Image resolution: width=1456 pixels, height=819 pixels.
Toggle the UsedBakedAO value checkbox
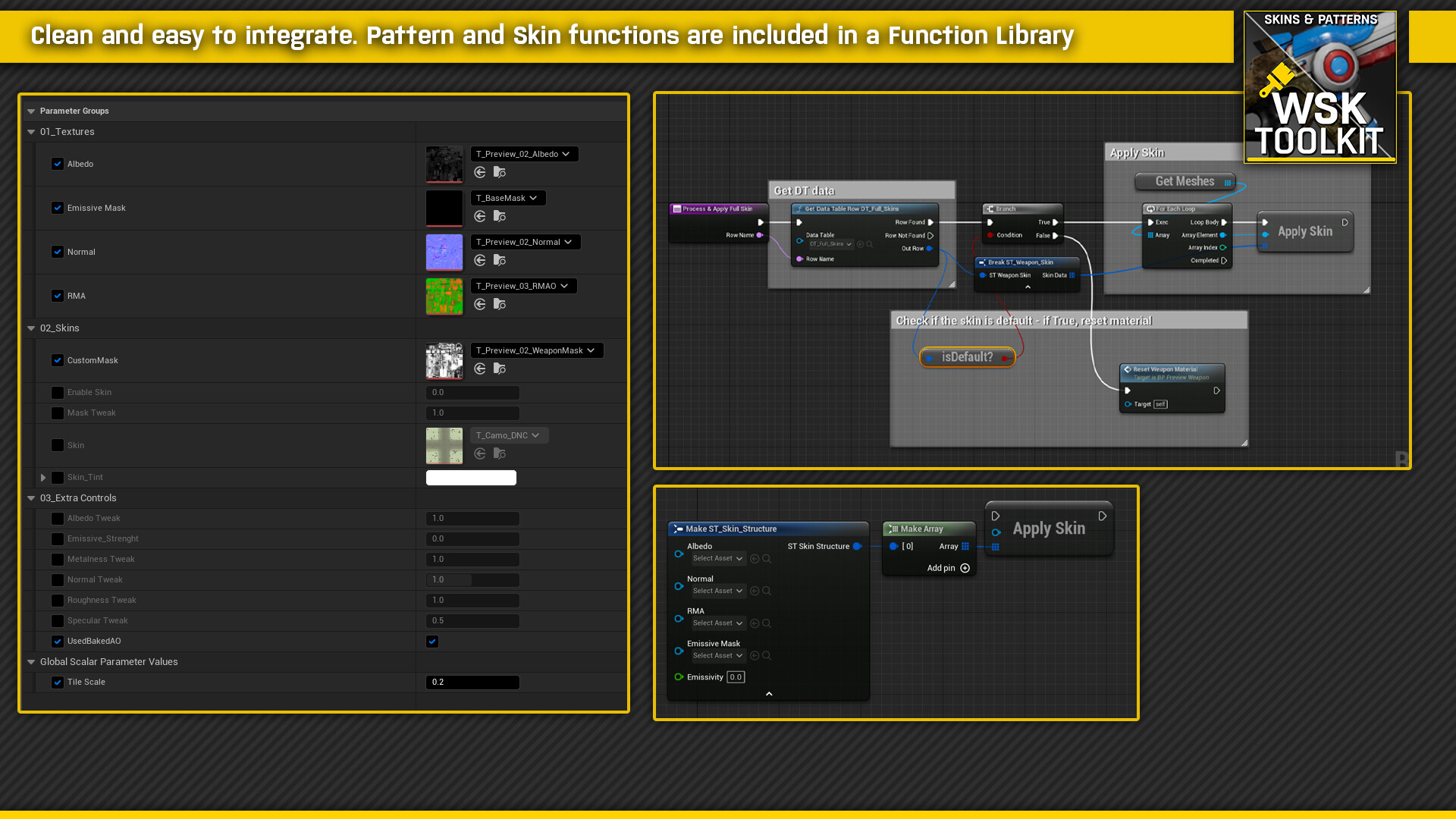tap(432, 642)
